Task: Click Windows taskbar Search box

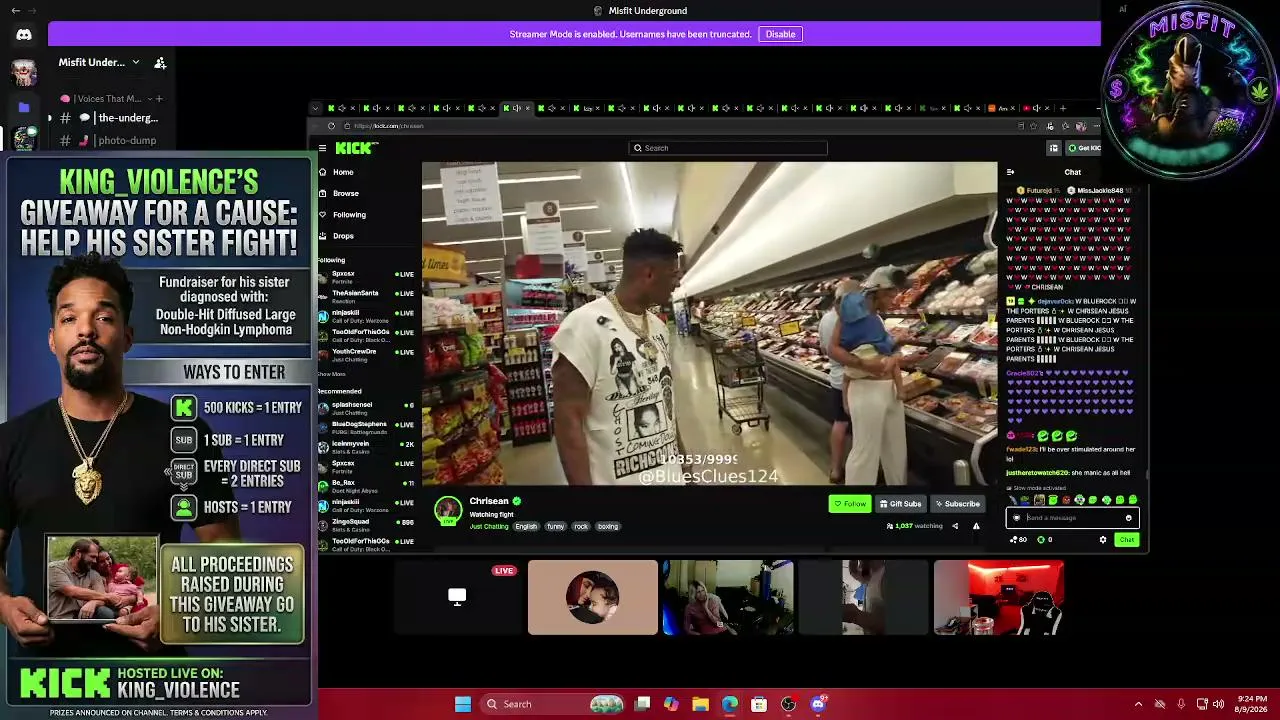Action: pyautogui.click(x=552, y=704)
